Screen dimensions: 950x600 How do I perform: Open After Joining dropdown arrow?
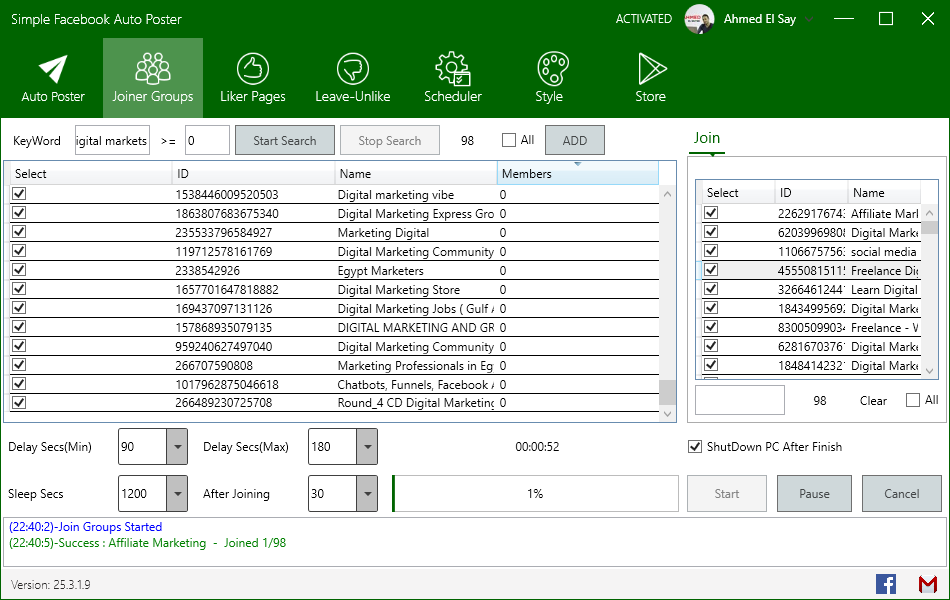(367, 493)
